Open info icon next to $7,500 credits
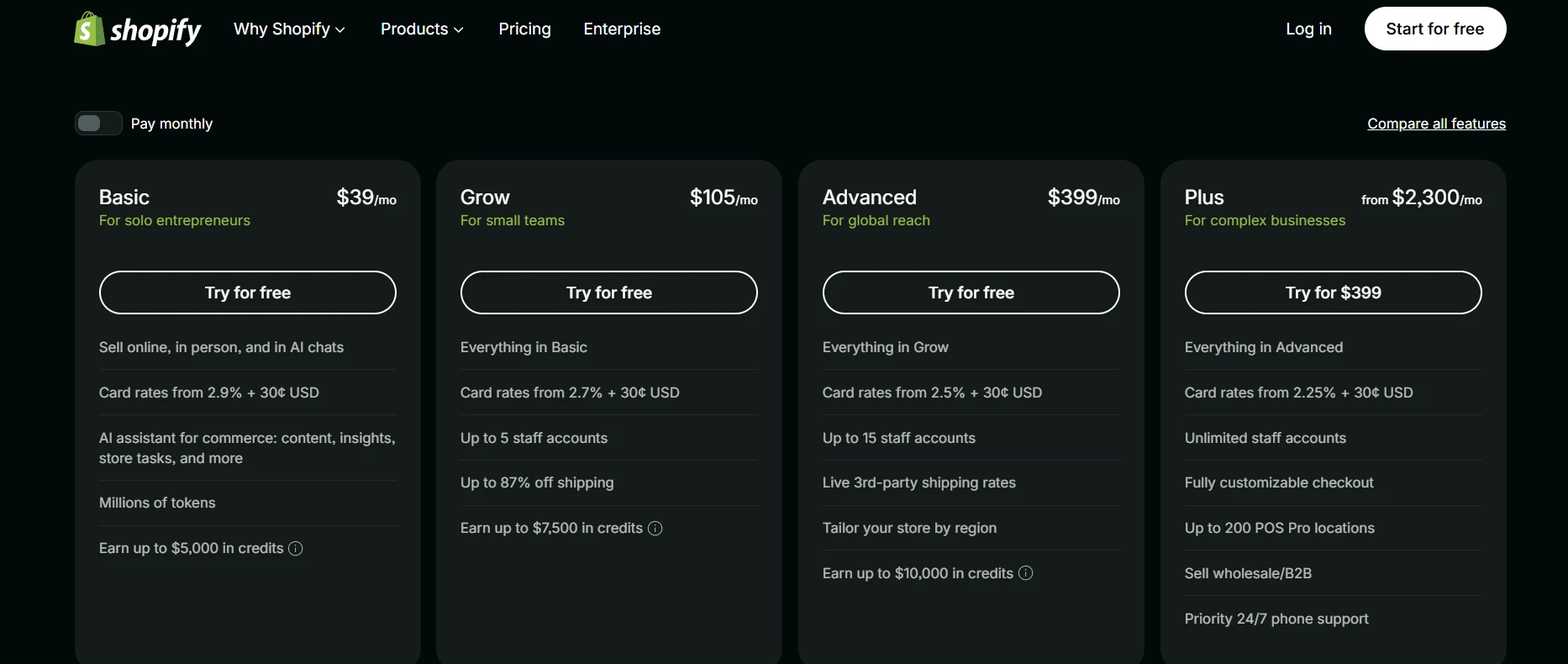The width and height of the screenshot is (1568, 664). (655, 529)
